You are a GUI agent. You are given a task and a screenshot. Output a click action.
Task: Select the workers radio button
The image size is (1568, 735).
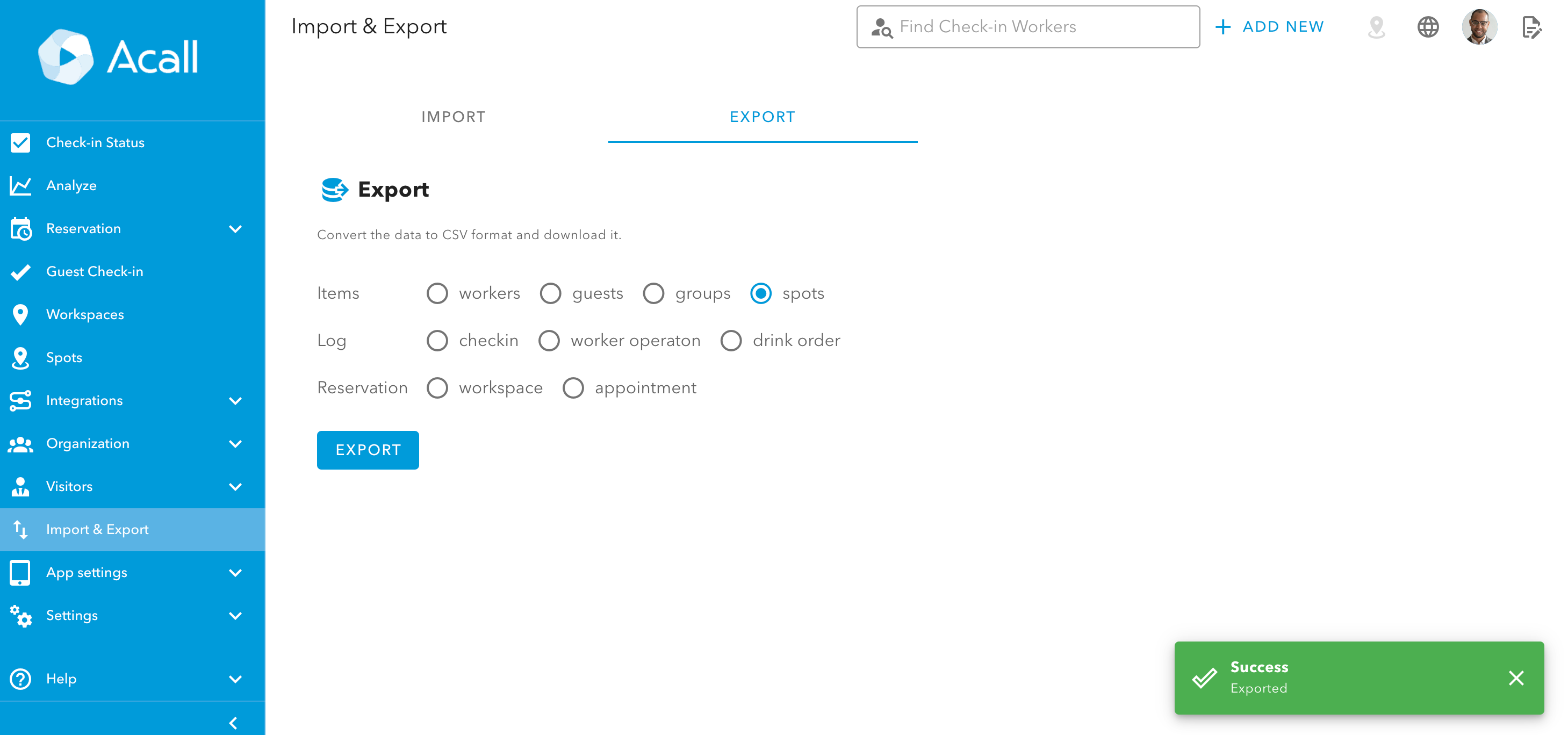click(x=437, y=293)
